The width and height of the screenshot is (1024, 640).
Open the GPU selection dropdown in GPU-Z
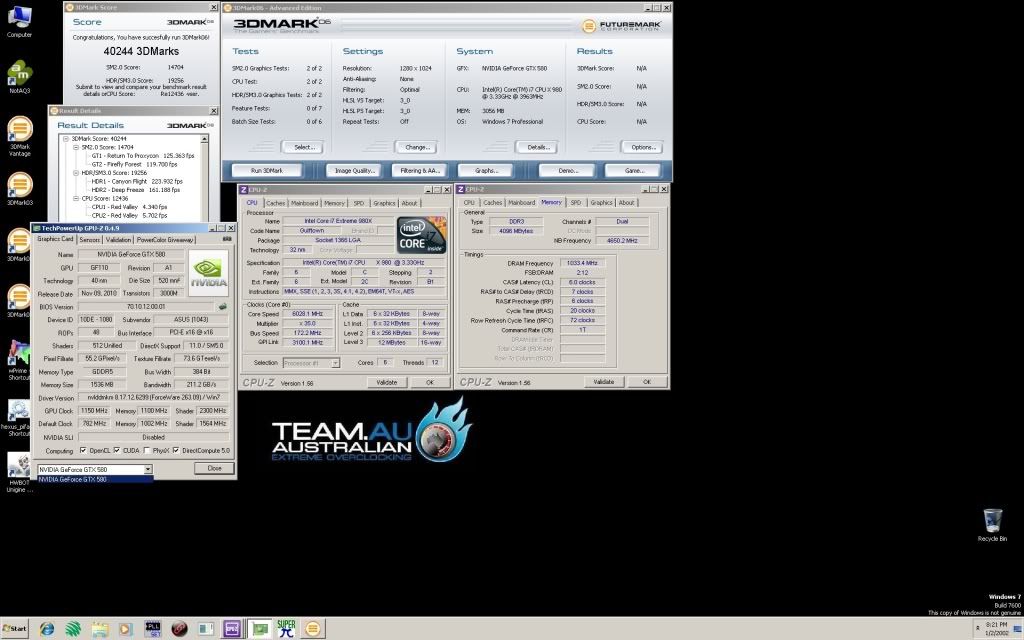point(147,468)
